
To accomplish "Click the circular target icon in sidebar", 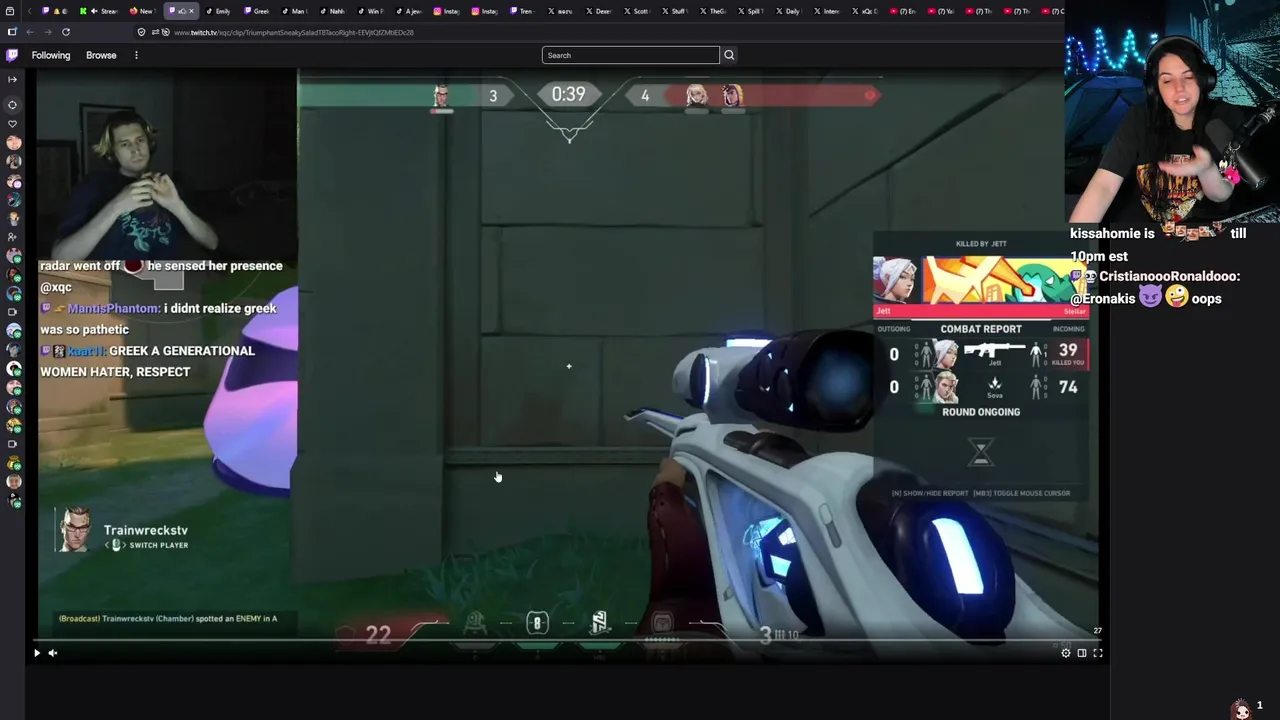I will tap(12, 105).
